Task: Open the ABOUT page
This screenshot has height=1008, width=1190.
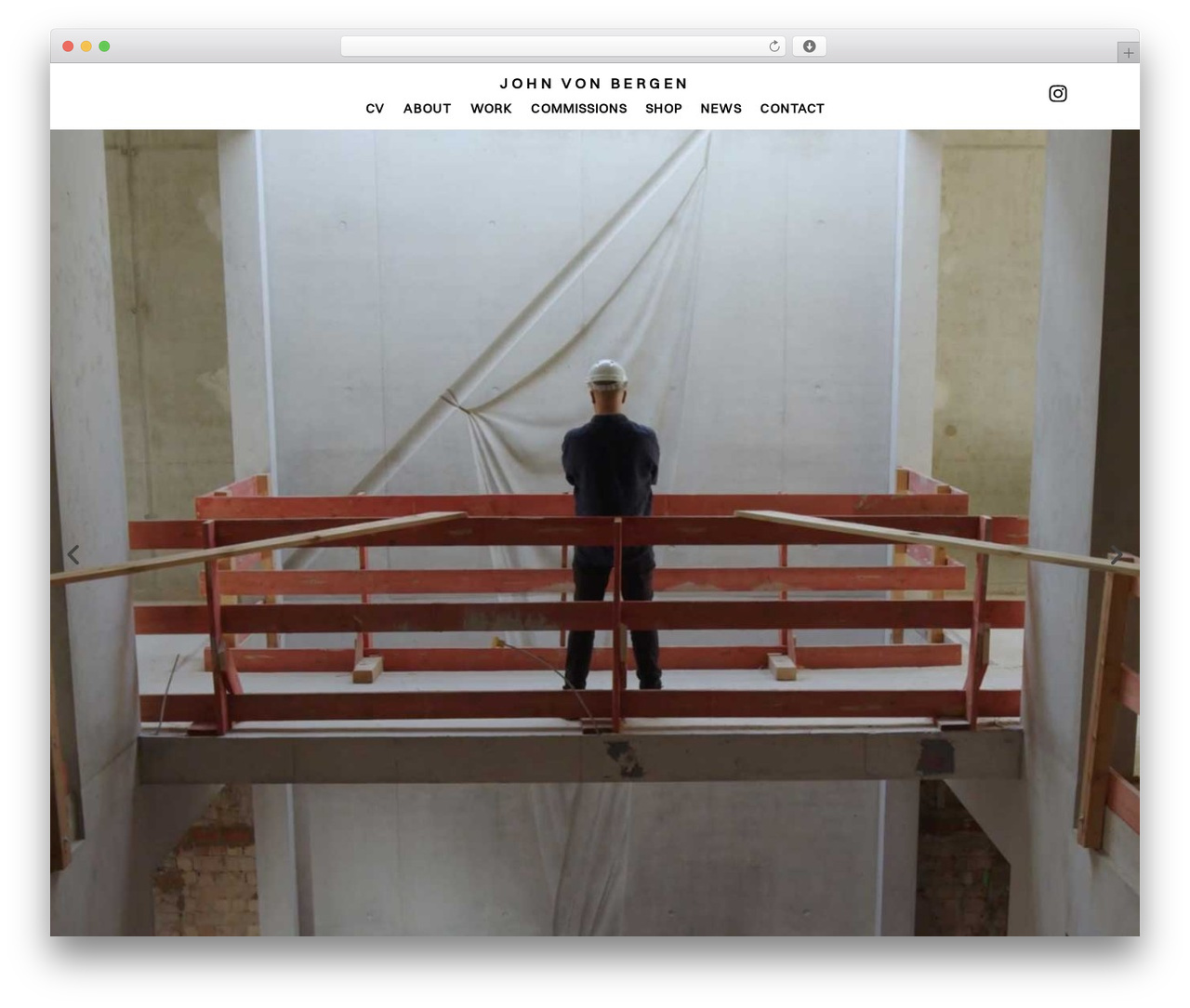Action: point(427,109)
